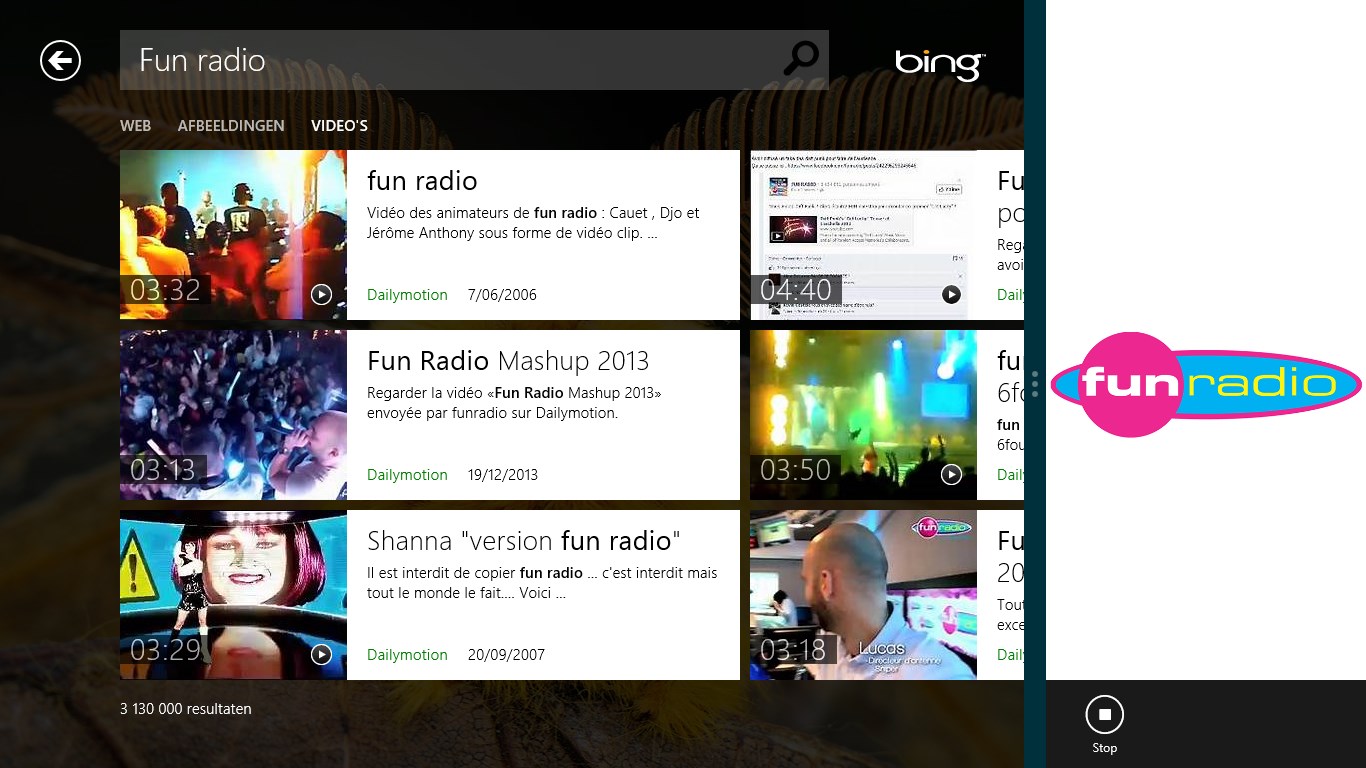Open the 'fun radio' video title

coord(422,181)
